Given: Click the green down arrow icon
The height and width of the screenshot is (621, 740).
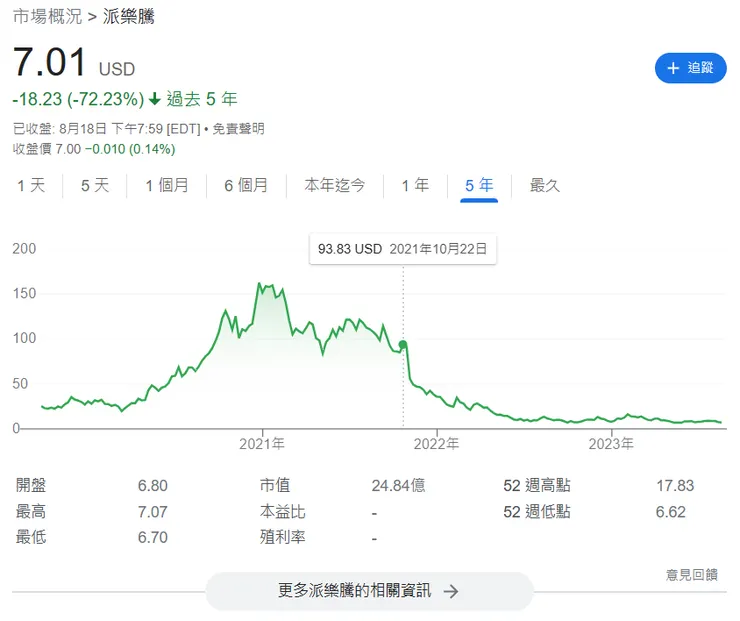Looking at the screenshot, I should pyautogui.click(x=155, y=99).
